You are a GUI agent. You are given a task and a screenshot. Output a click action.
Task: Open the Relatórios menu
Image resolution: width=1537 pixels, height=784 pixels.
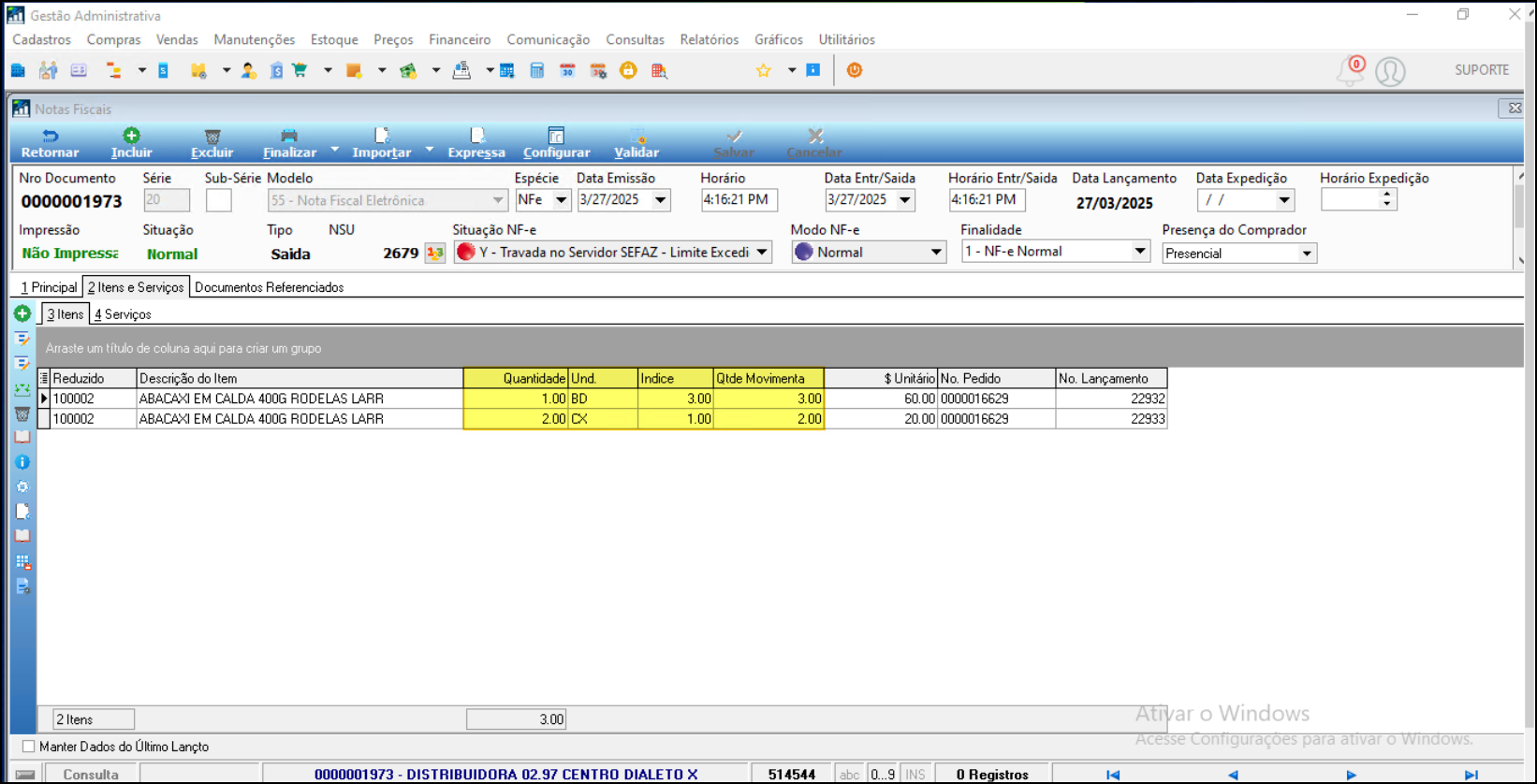coord(710,39)
